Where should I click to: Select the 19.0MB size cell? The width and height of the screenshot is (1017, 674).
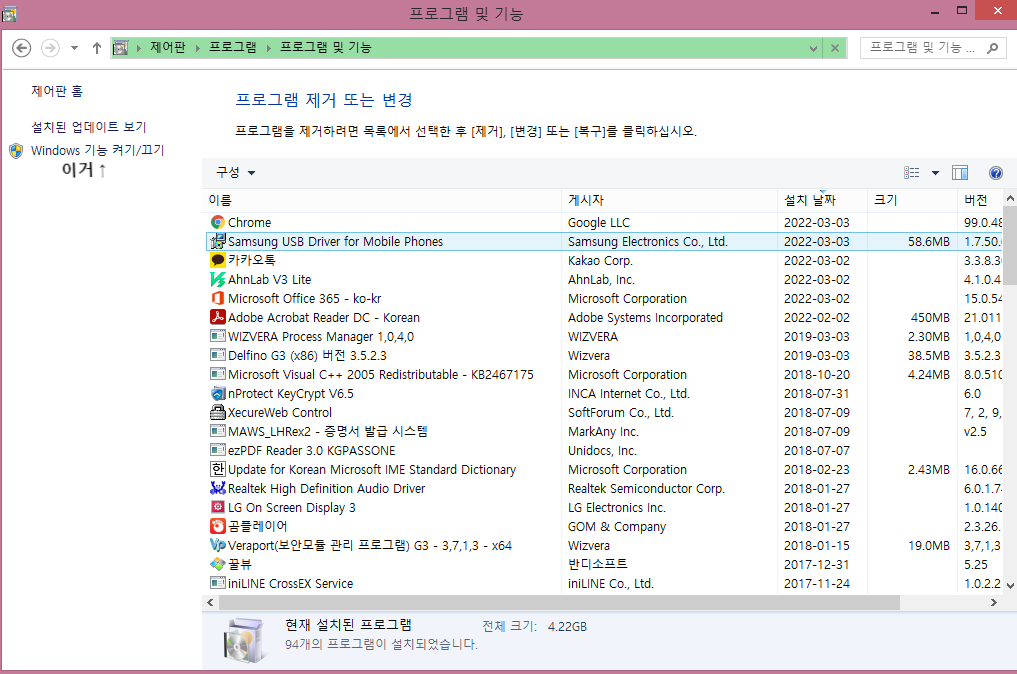tap(929, 546)
